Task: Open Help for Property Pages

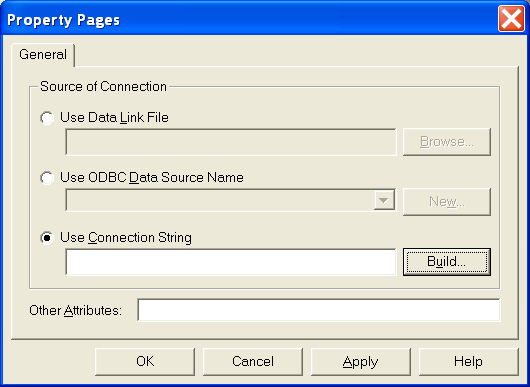Action: pyautogui.click(x=468, y=362)
